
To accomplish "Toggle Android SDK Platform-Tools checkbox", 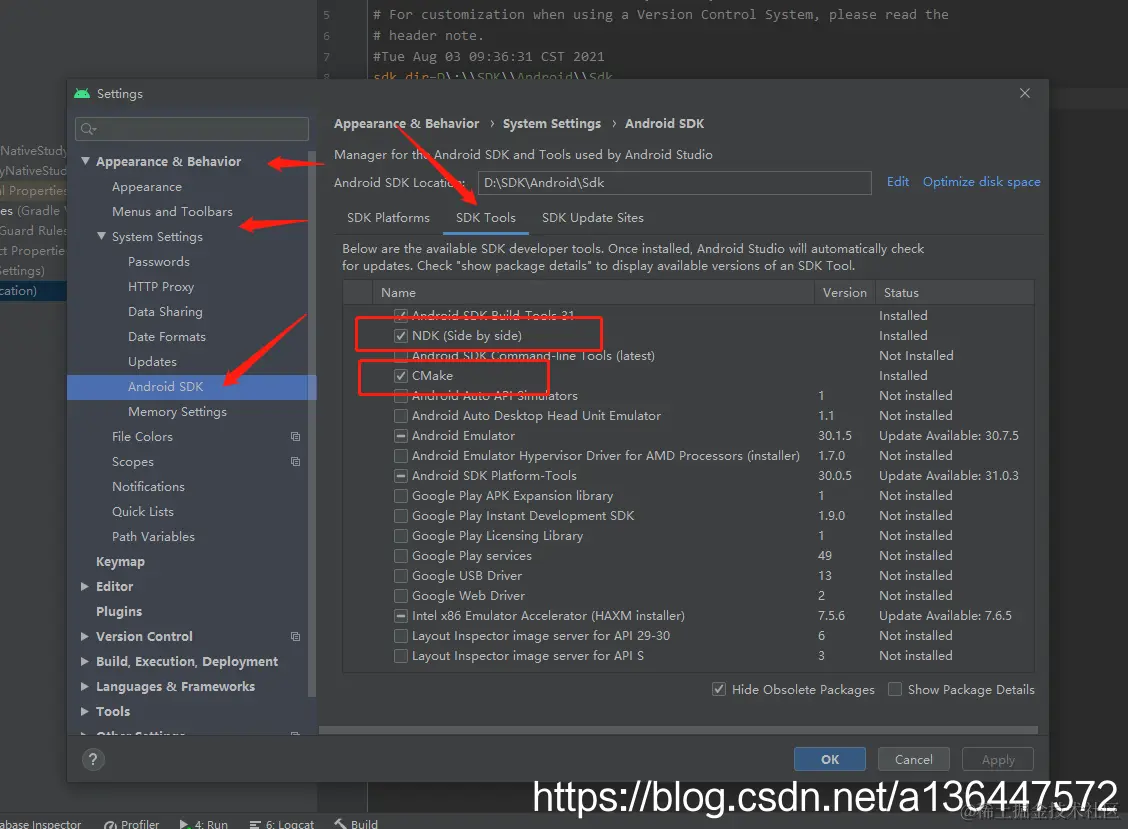I will click(x=401, y=476).
